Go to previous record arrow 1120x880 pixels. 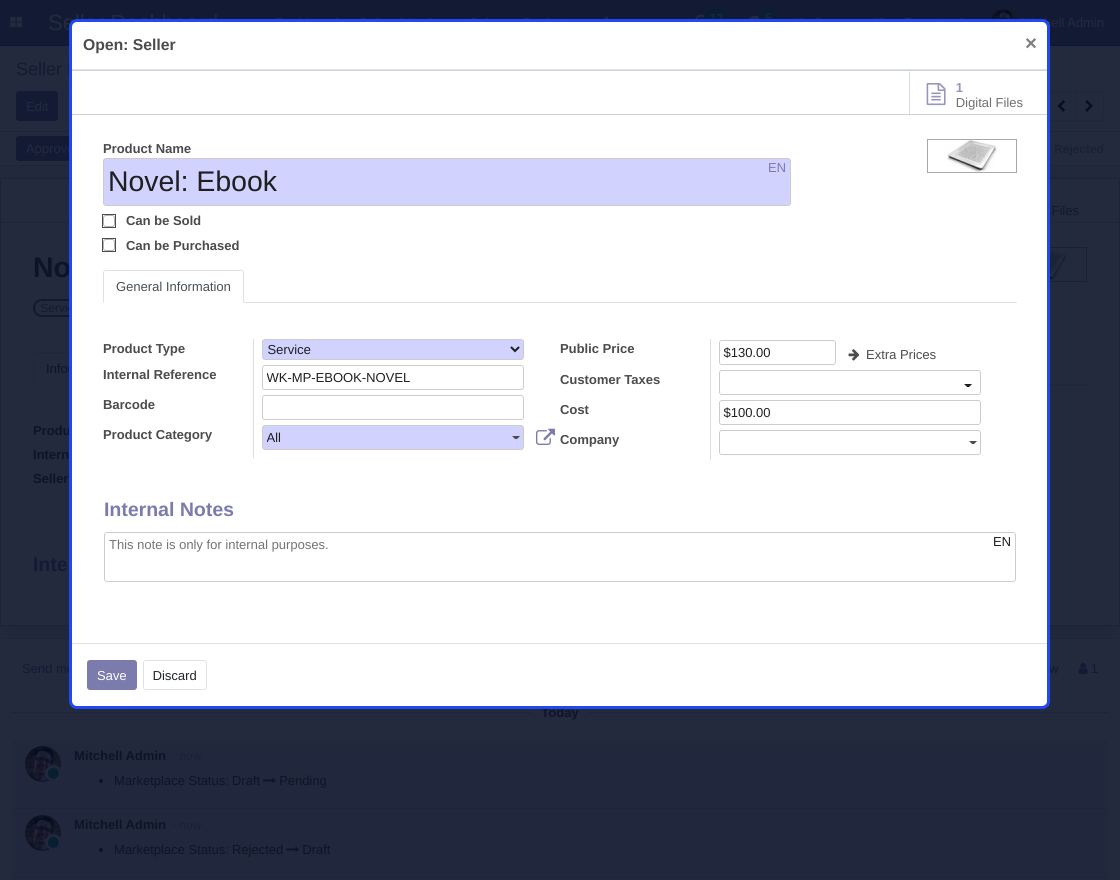1062,106
